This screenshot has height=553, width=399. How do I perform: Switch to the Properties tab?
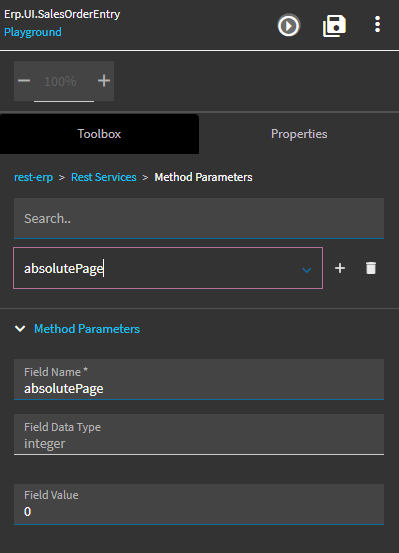(299, 134)
